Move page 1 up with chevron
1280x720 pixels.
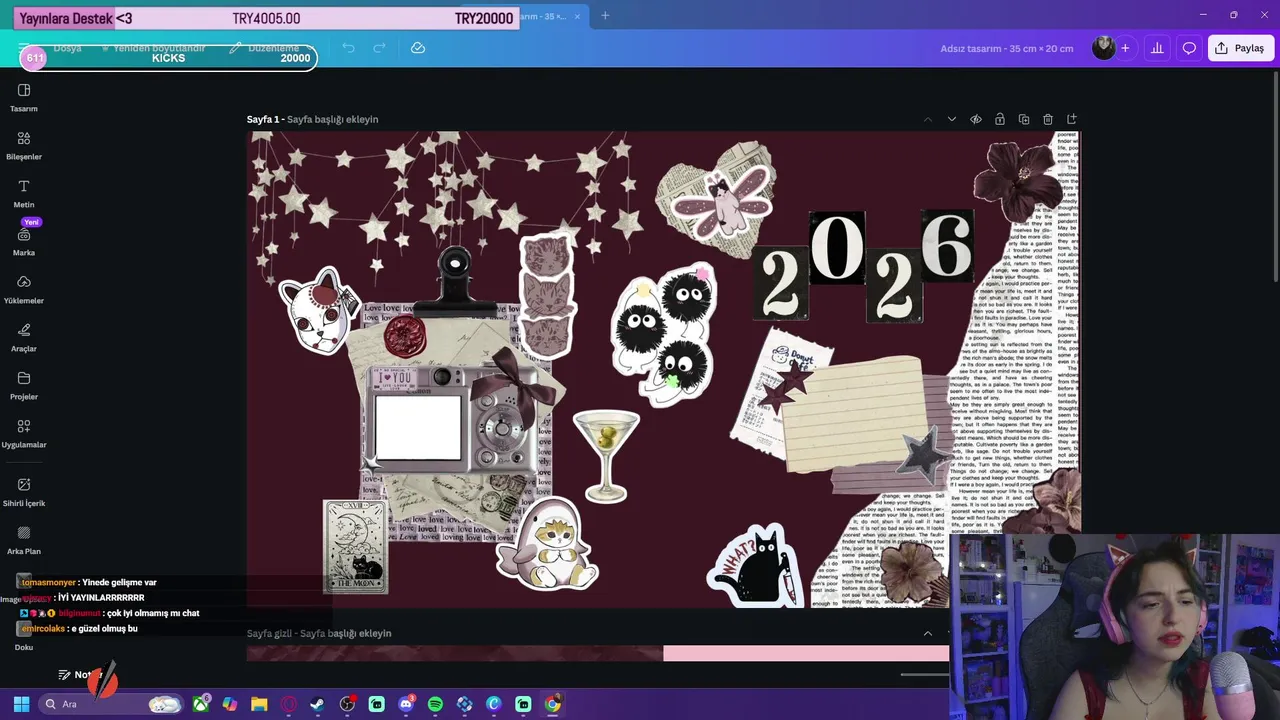[x=928, y=119]
